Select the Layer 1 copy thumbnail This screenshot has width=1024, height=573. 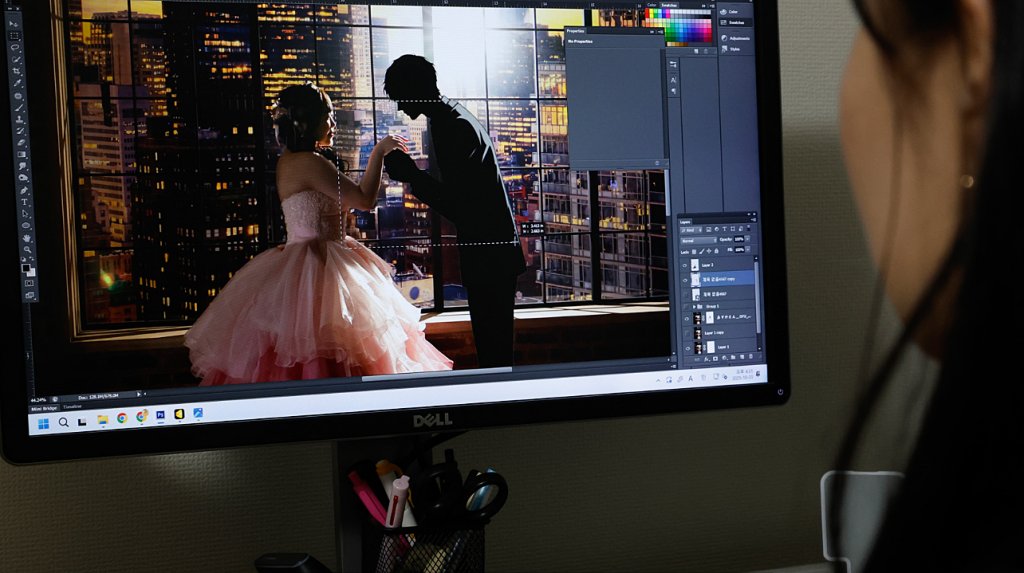(x=696, y=333)
